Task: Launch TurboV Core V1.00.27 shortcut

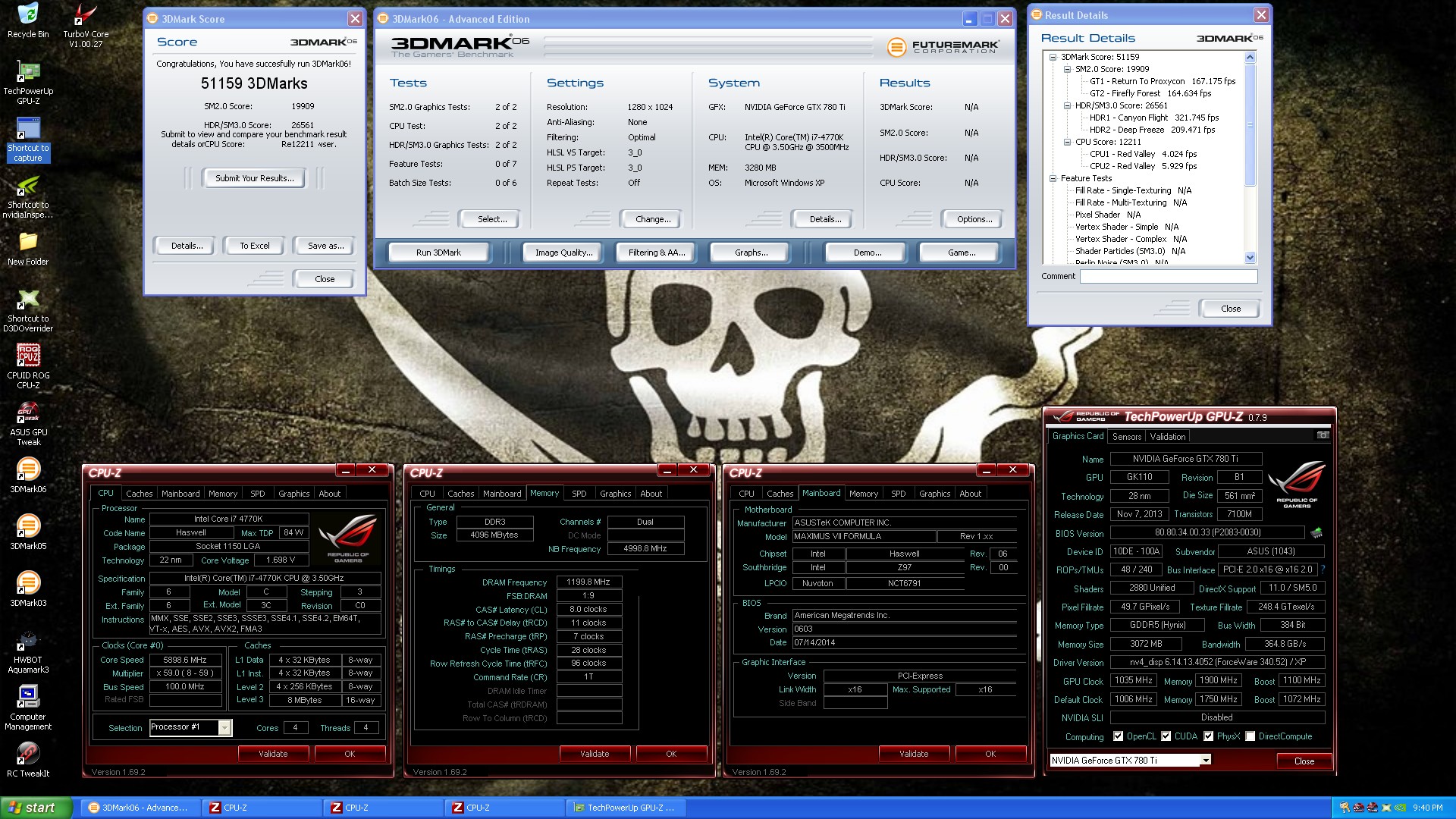Action: [x=86, y=25]
